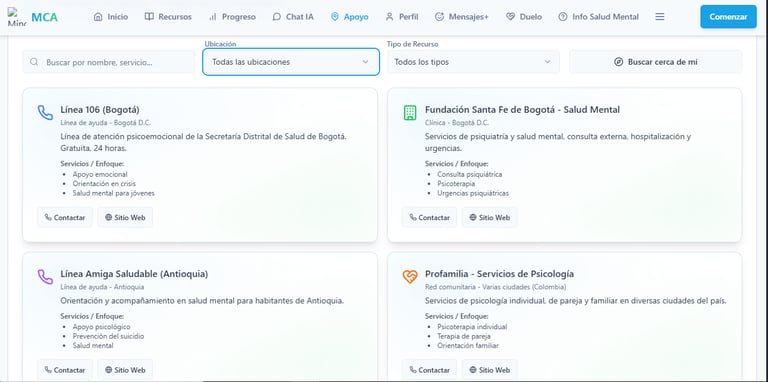
Task: Expand the Todos los tipos dropdown
Action: 473,62
